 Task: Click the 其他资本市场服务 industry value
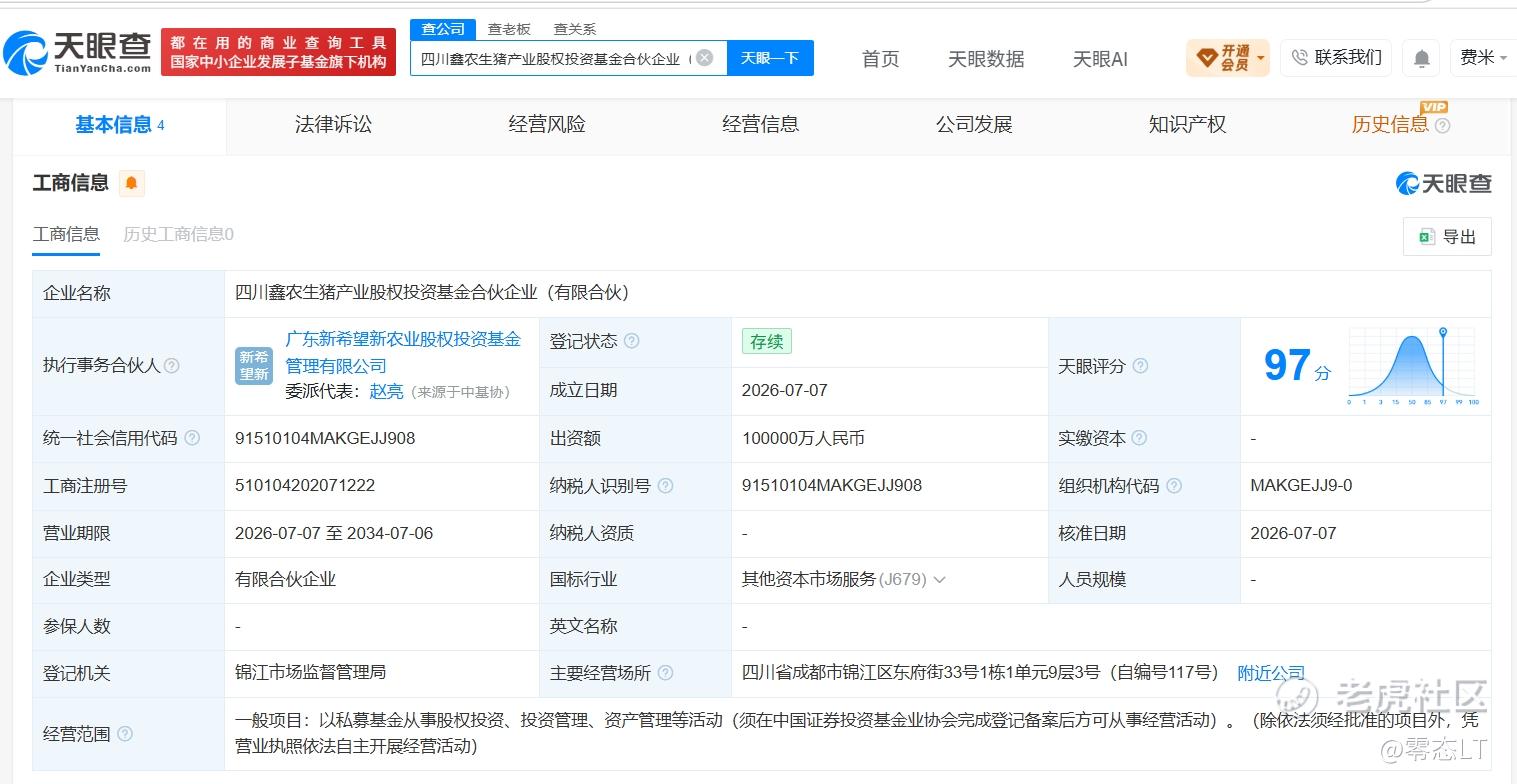click(x=809, y=580)
